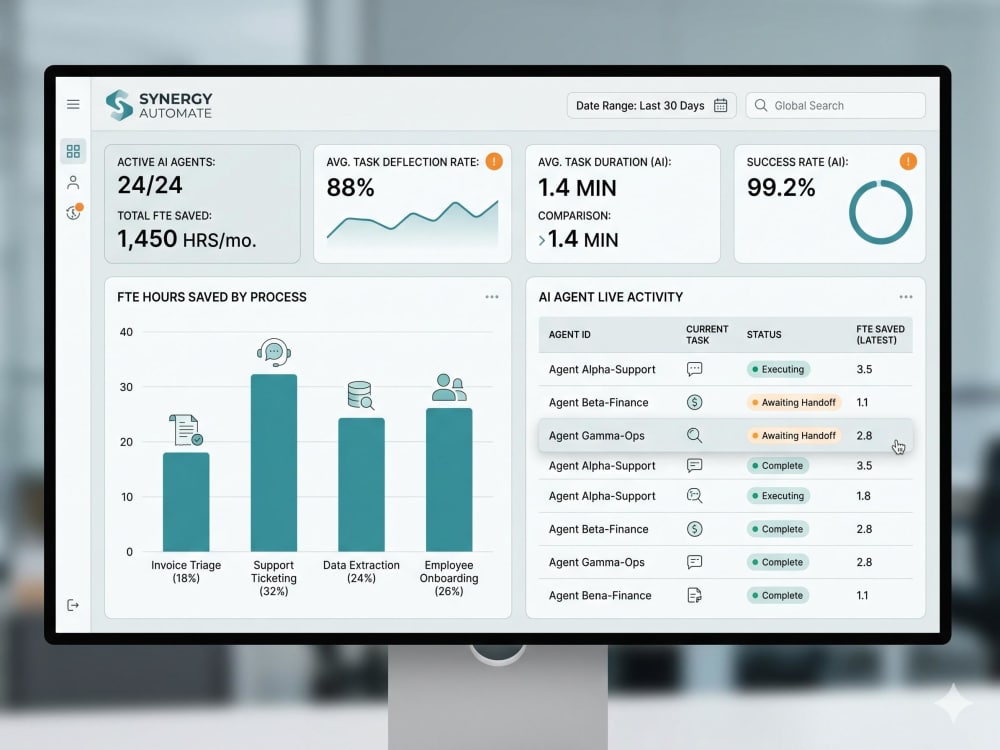Viewport: 1000px width, 750px height.
Task: Focus the Global Search field
Action: coord(835,105)
